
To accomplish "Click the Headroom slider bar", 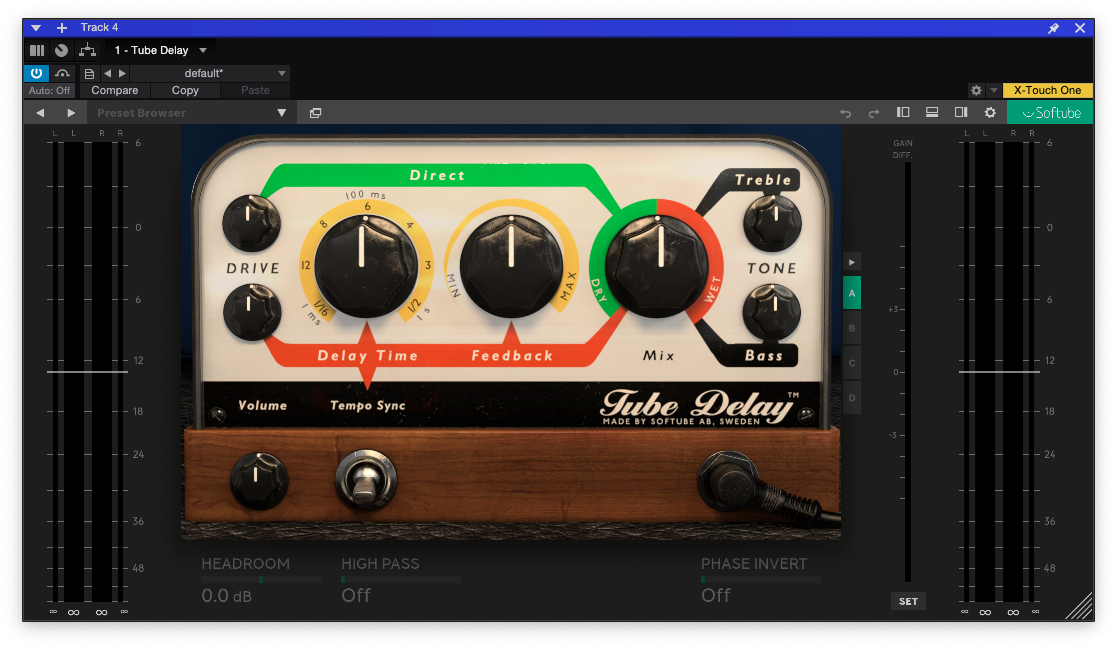I will (261, 580).
